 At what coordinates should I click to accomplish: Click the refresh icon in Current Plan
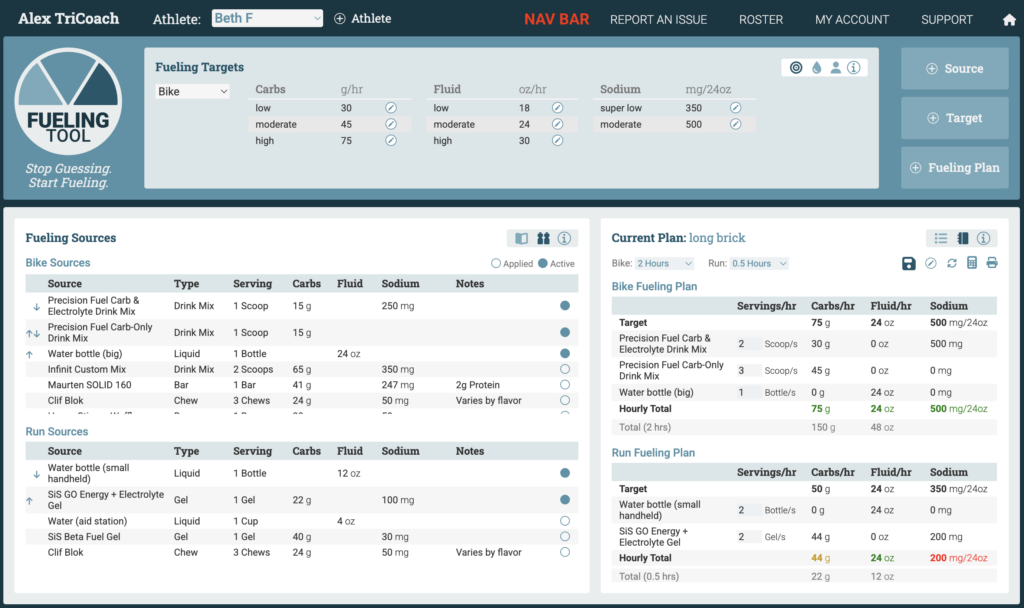952,263
